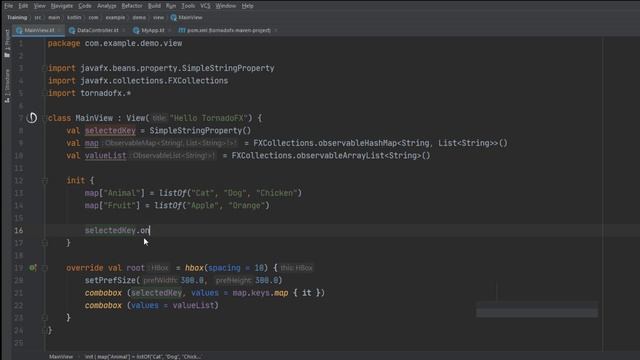
Task: Click the Training breadcrumb in navigation bar
Action: [17, 18]
